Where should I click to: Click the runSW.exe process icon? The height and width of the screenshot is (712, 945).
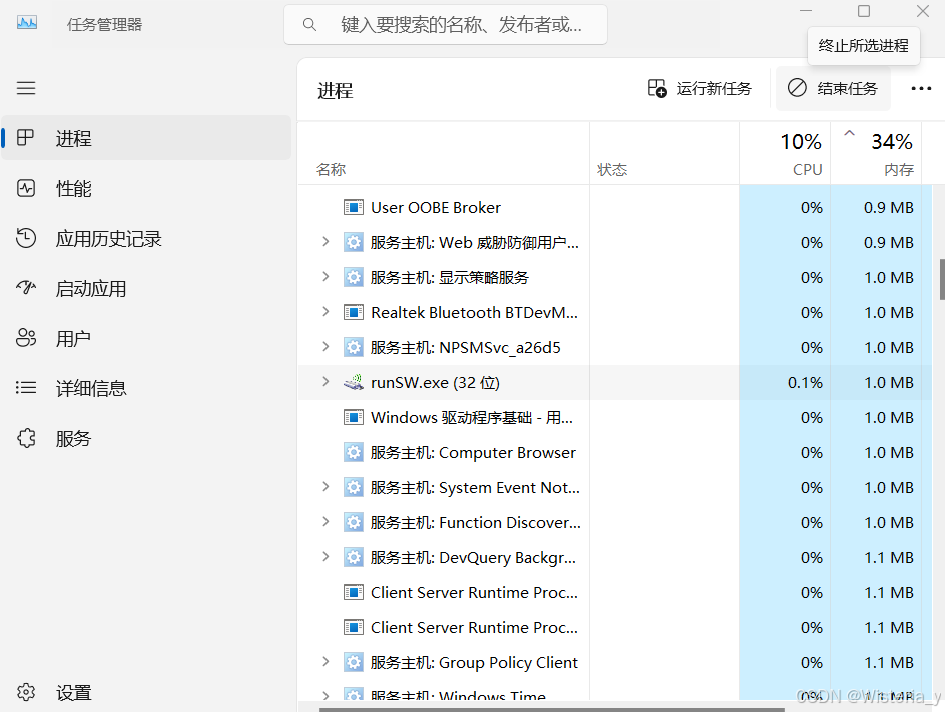click(354, 382)
